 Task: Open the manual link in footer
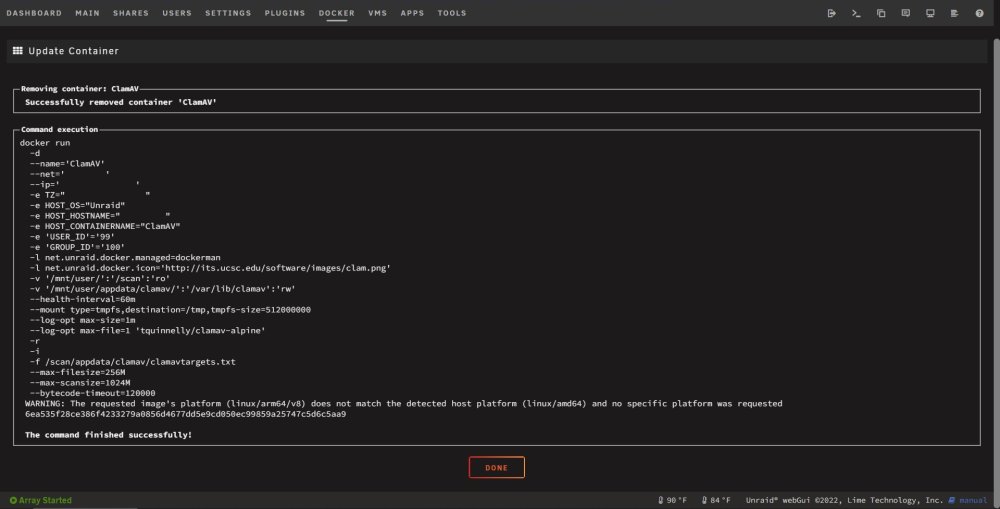point(973,500)
